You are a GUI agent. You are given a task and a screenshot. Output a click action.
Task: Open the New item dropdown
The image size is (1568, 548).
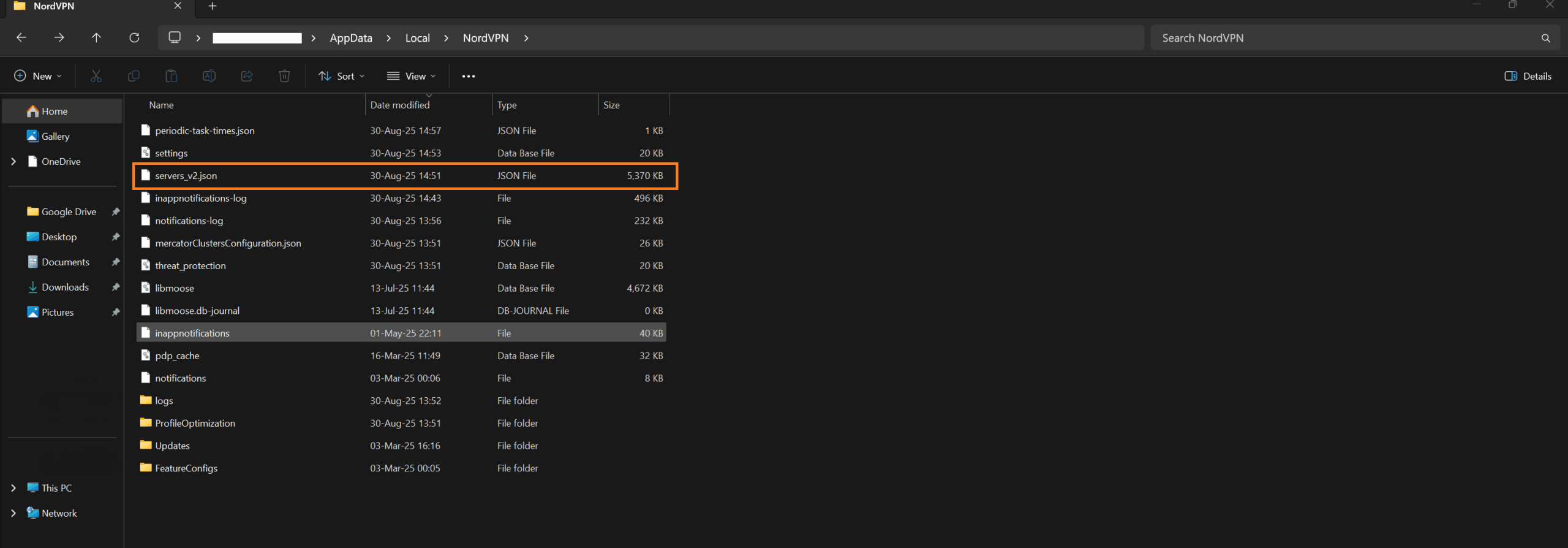pos(38,76)
